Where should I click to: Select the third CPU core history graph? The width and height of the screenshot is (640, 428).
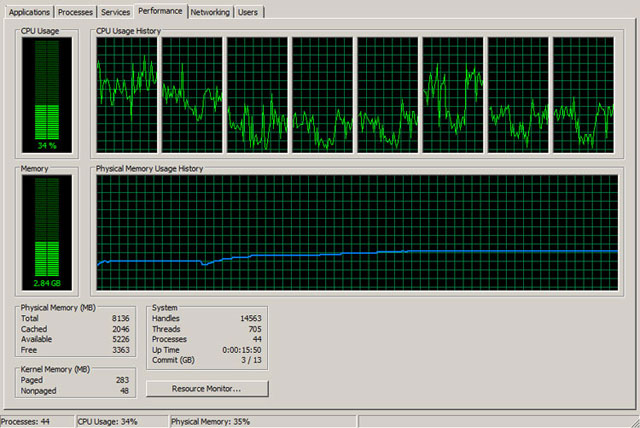[257, 95]
